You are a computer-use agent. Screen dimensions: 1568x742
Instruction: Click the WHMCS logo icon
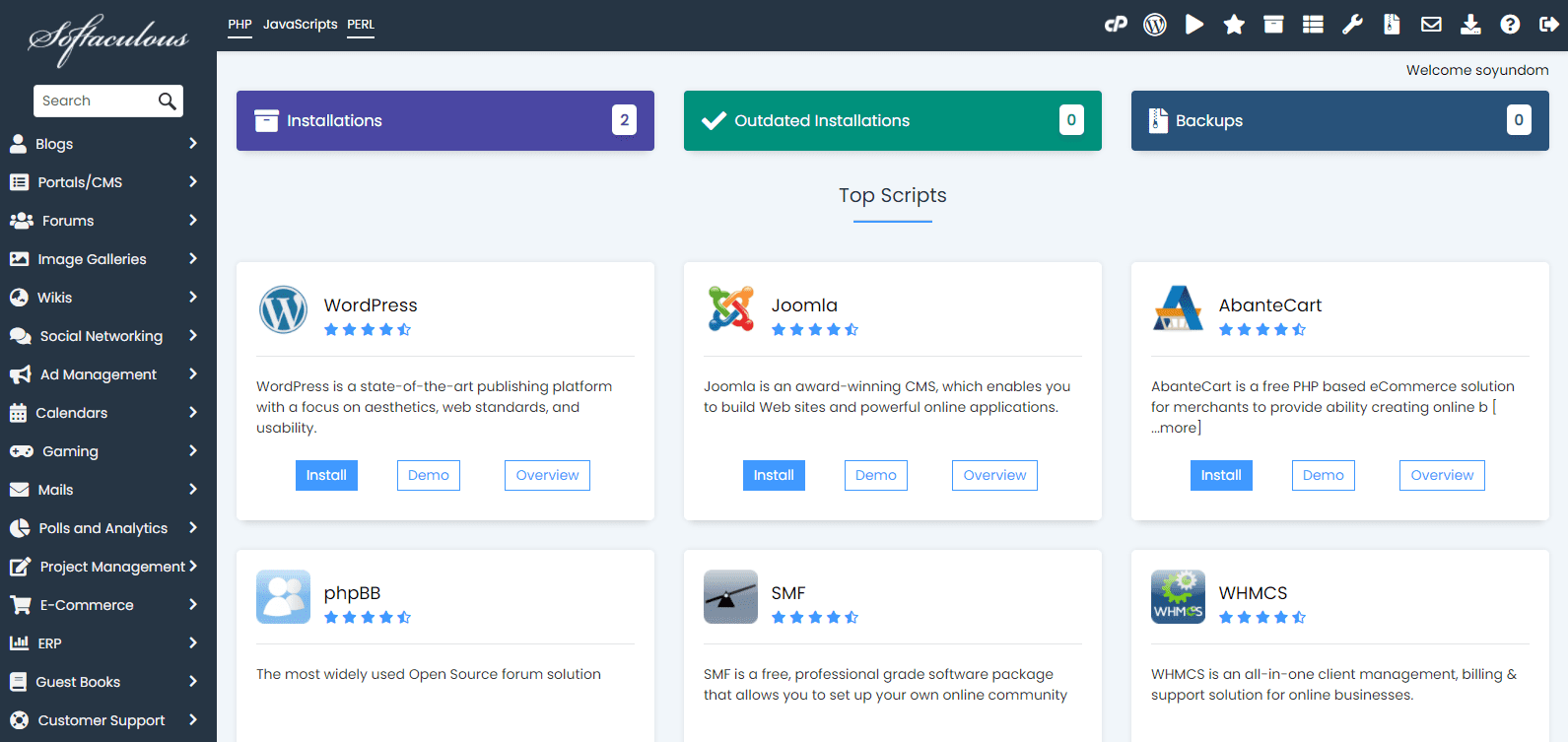pyautogui.click(x=1178, y=596)
